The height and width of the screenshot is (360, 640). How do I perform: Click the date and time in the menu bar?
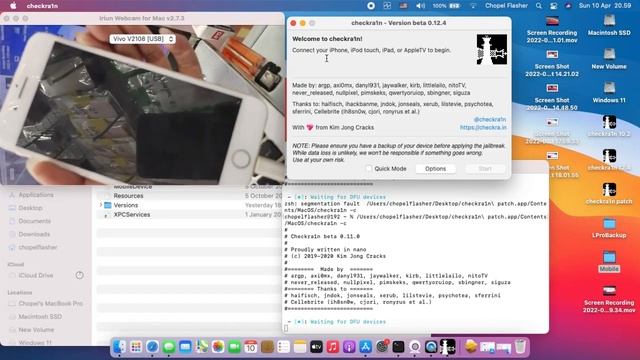pos(604,6)
